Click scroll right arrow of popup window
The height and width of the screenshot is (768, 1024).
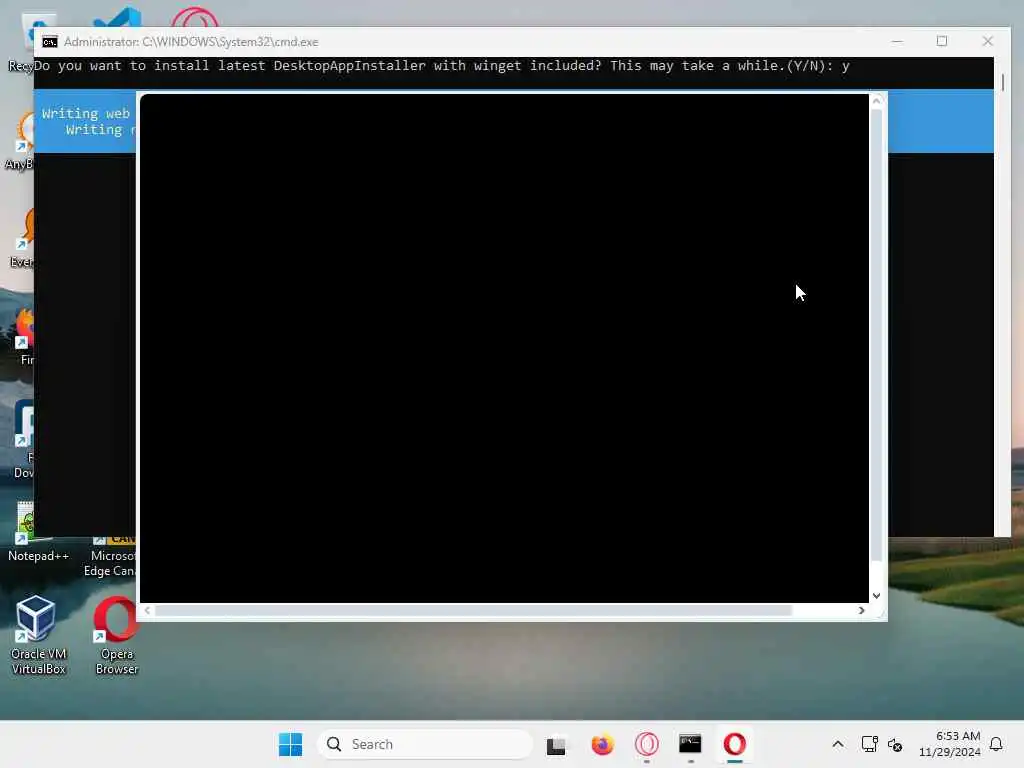tap(861, 610)
